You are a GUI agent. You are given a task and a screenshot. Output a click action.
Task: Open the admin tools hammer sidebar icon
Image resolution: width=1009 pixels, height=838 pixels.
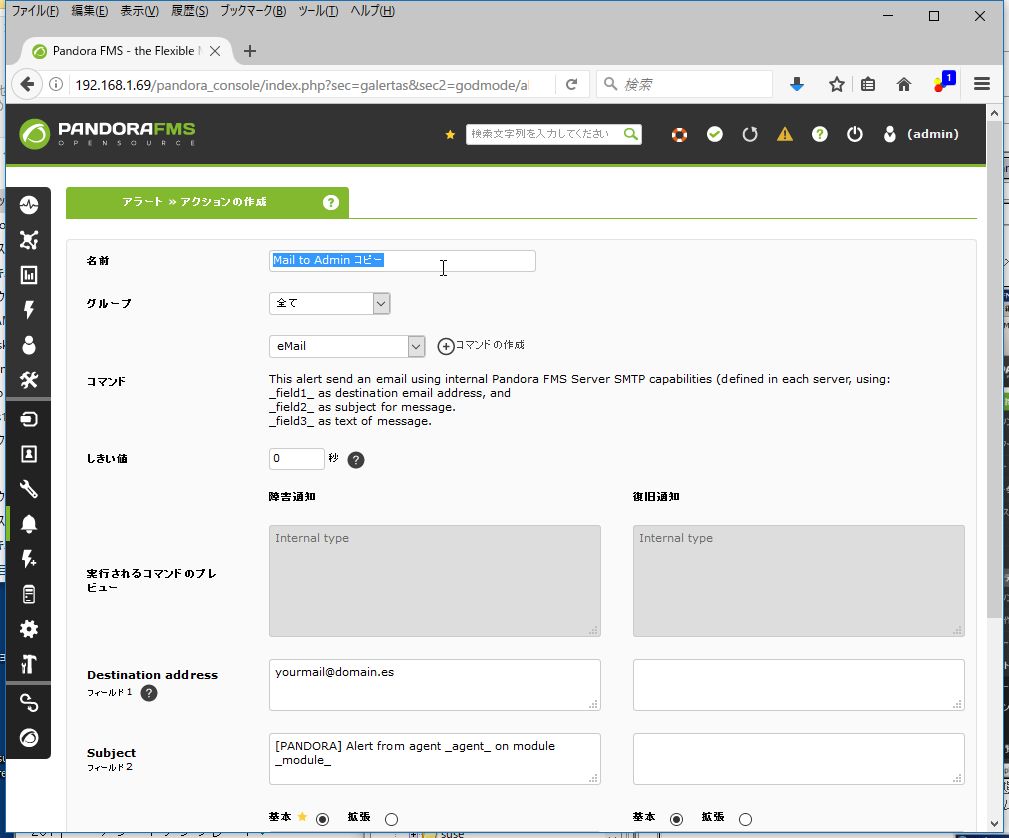tap(29, 664)
